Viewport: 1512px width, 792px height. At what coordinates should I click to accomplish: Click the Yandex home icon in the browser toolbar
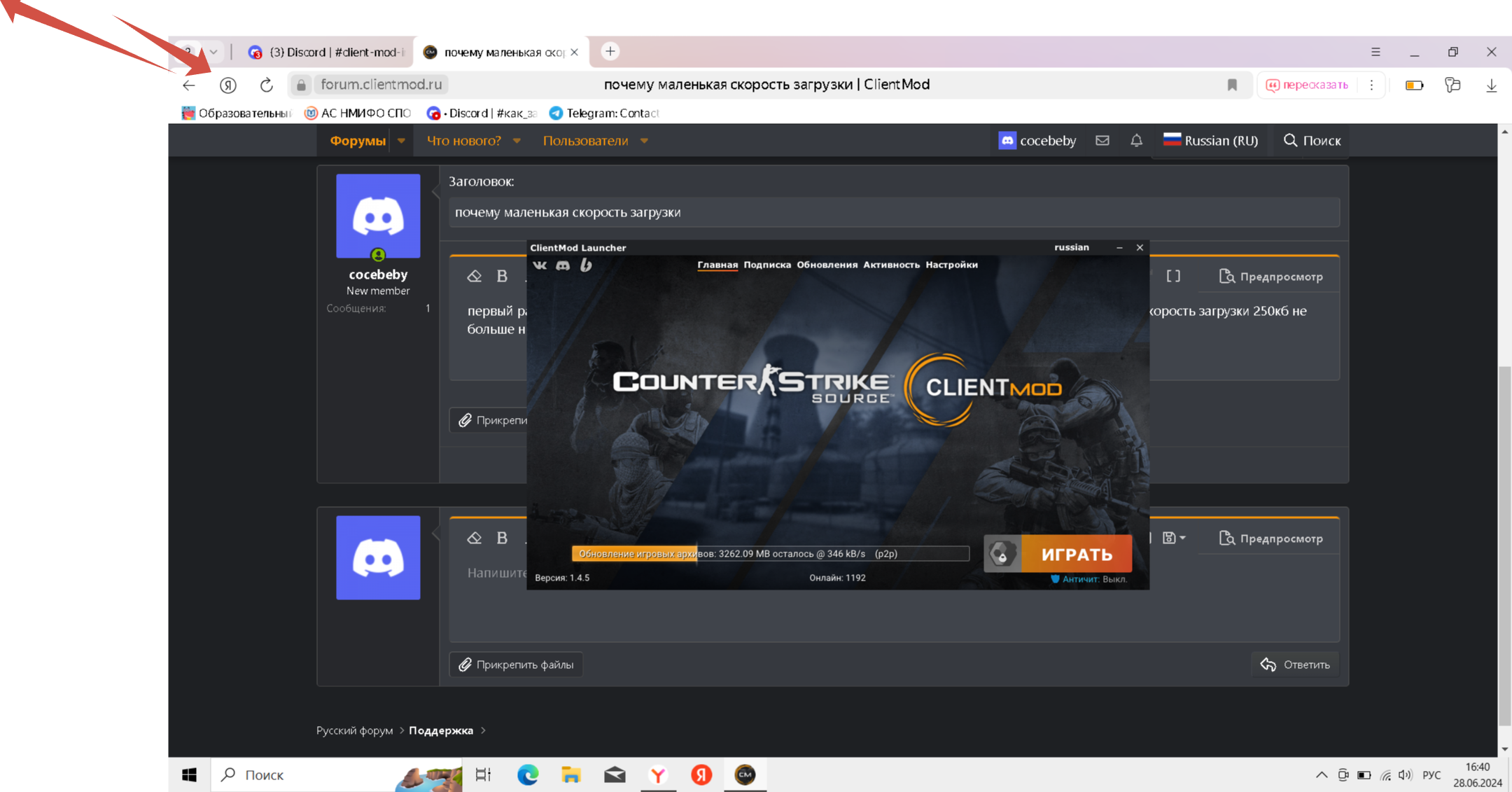228,85
